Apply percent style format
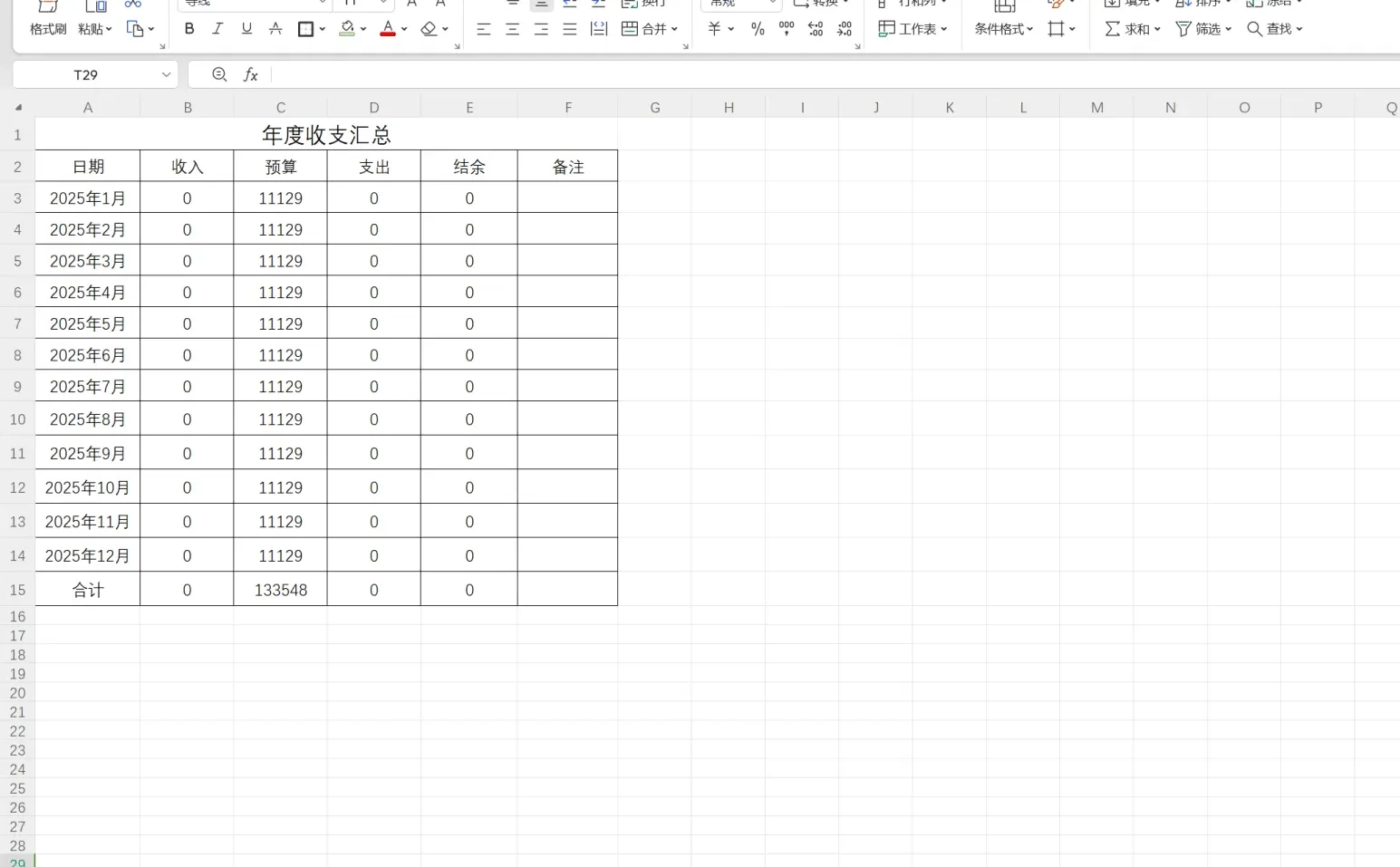The width and height of the screenshot is (1400, 867). pyautogui.click(x=758, y=29)
